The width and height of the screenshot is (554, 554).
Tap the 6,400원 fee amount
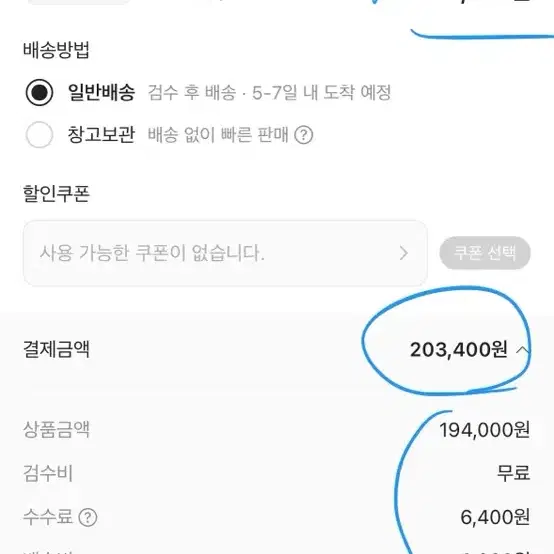pos(495,517)
